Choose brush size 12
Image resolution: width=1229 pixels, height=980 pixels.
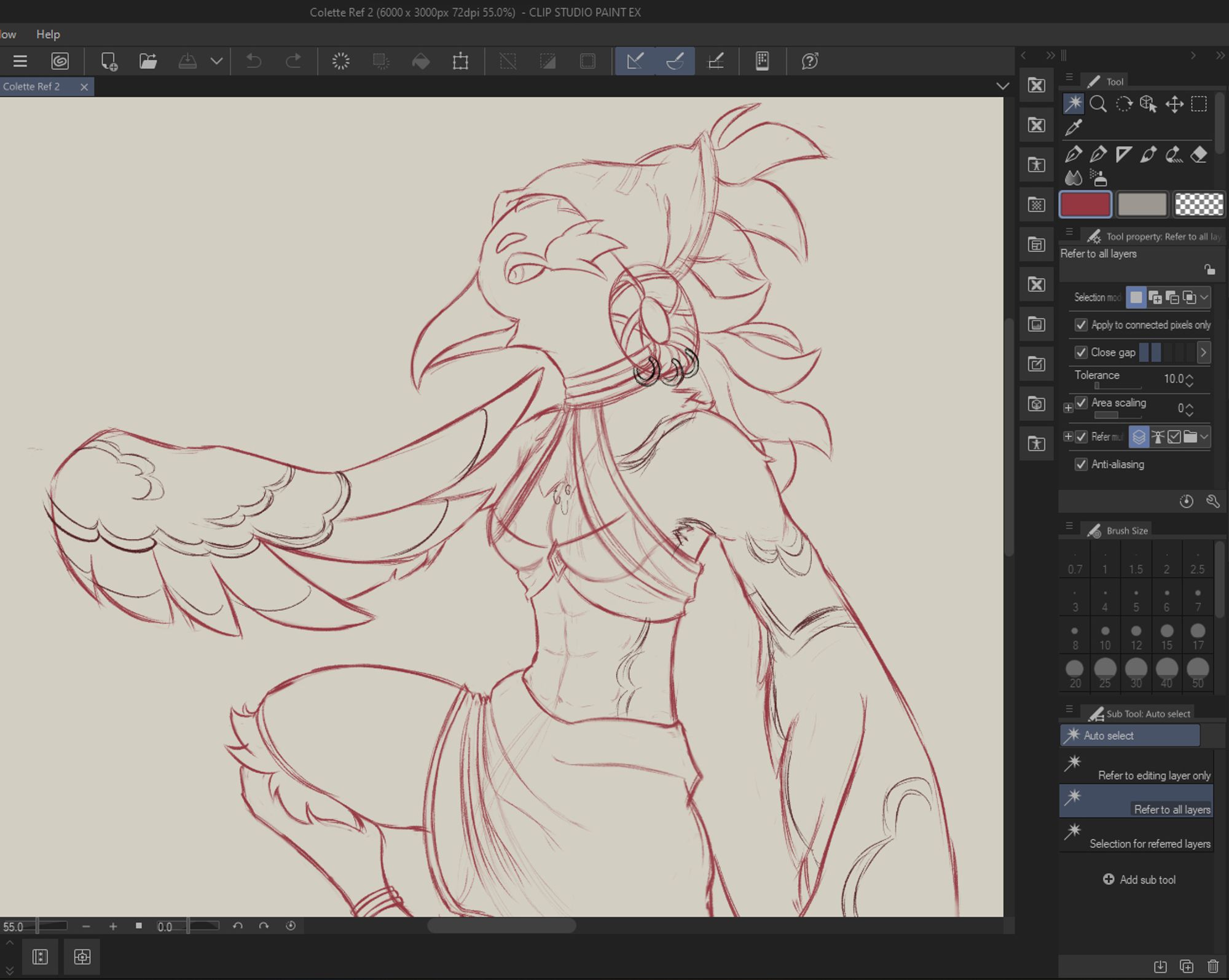(x=1136, y=637)
